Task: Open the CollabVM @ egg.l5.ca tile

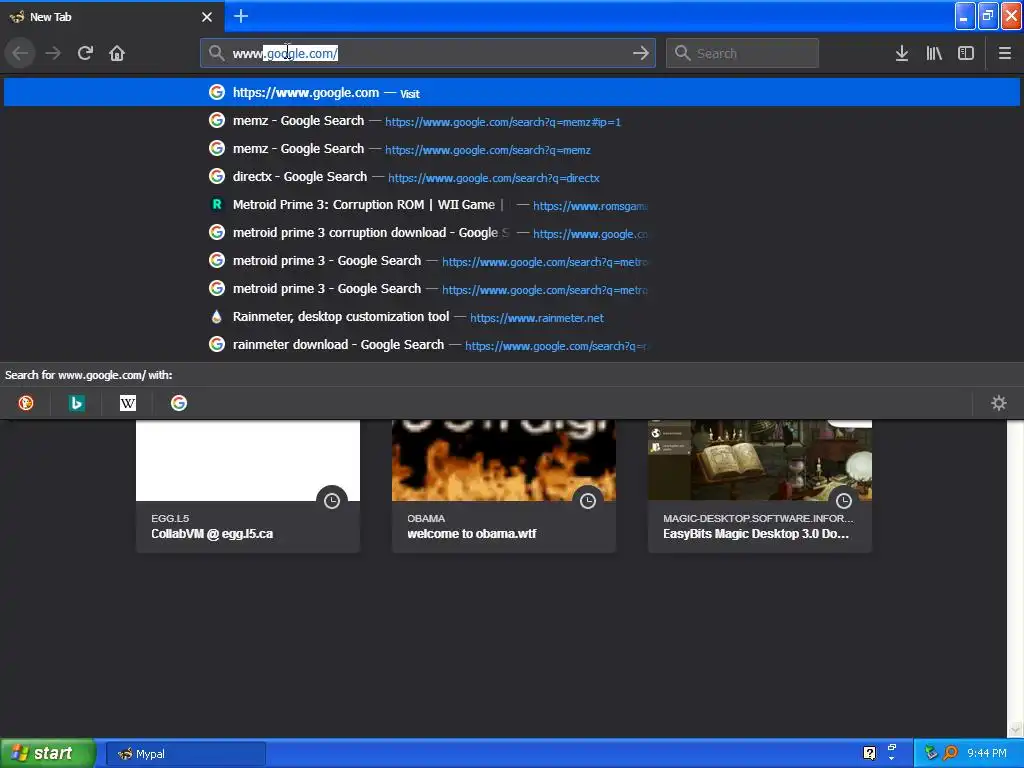Action: coord(248,486)
